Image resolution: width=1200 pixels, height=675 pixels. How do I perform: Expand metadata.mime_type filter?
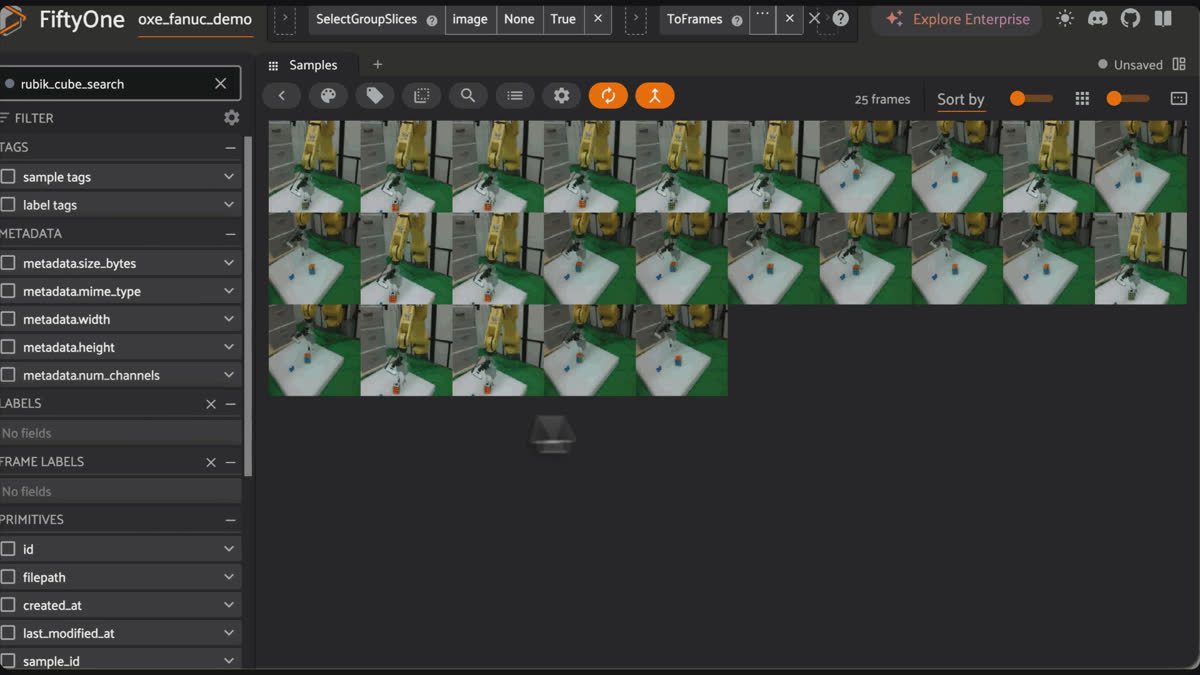tap(229, 291)
